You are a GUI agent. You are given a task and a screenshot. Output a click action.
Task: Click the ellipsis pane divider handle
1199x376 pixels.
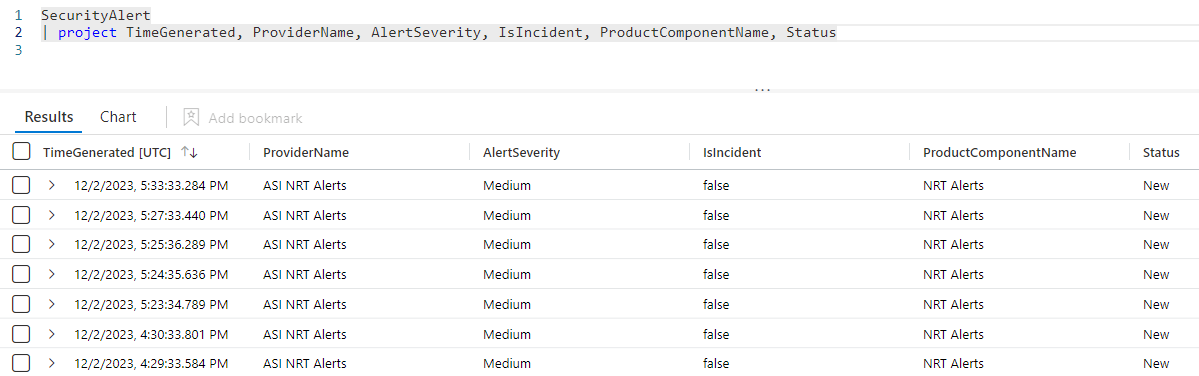[x=762, y=90]
